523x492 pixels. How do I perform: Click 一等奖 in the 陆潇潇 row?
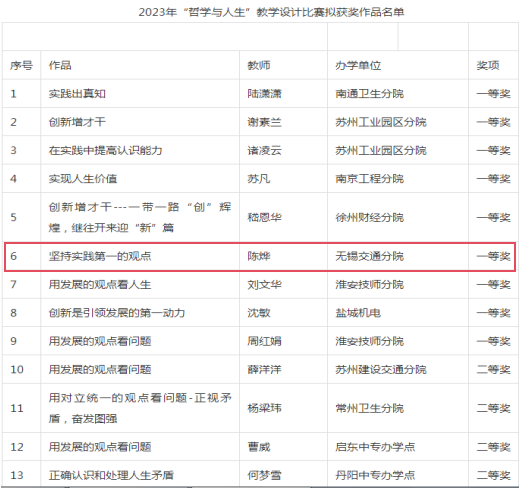493,94
